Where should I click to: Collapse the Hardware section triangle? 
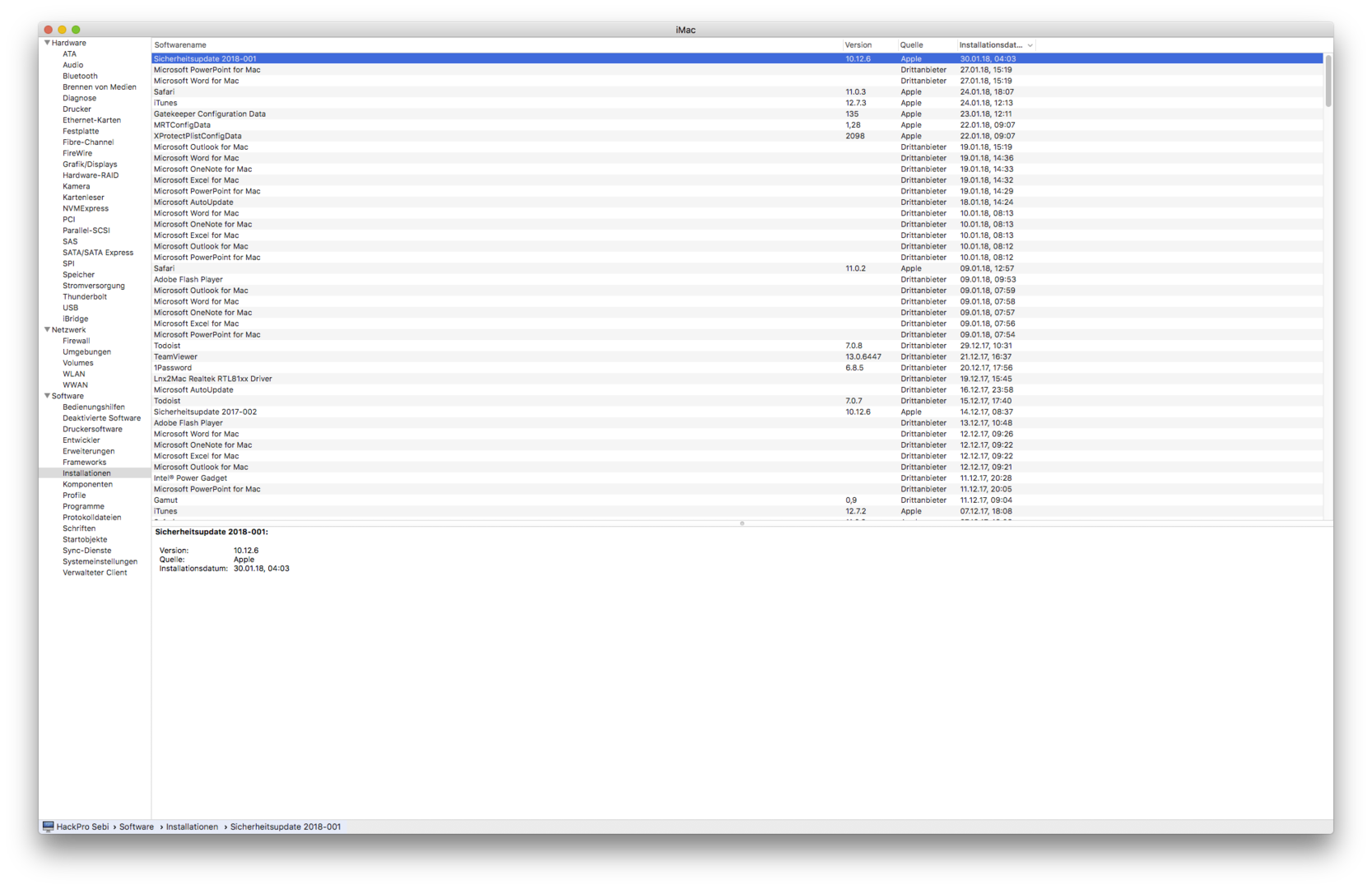click(47, 43)
